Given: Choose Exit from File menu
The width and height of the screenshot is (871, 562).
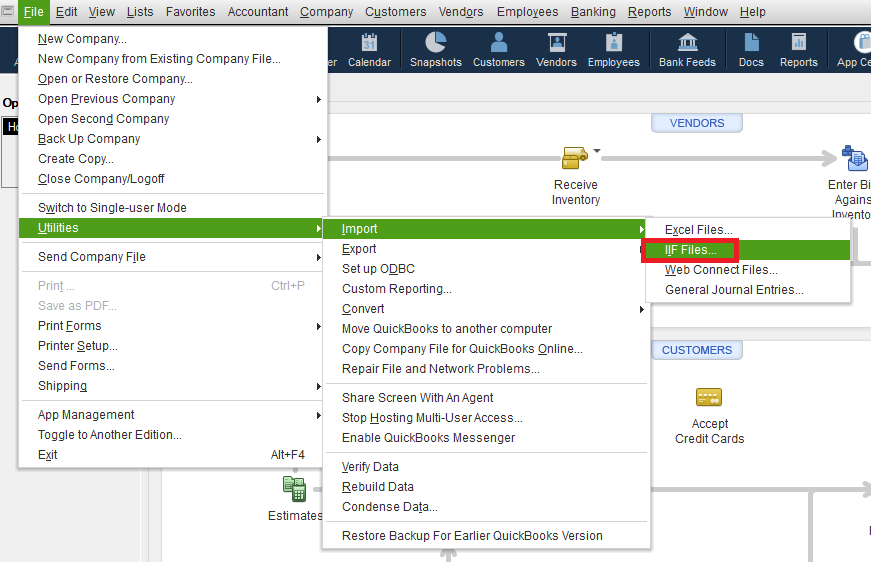Looking at the screenshot, I should tap(173, 454).
